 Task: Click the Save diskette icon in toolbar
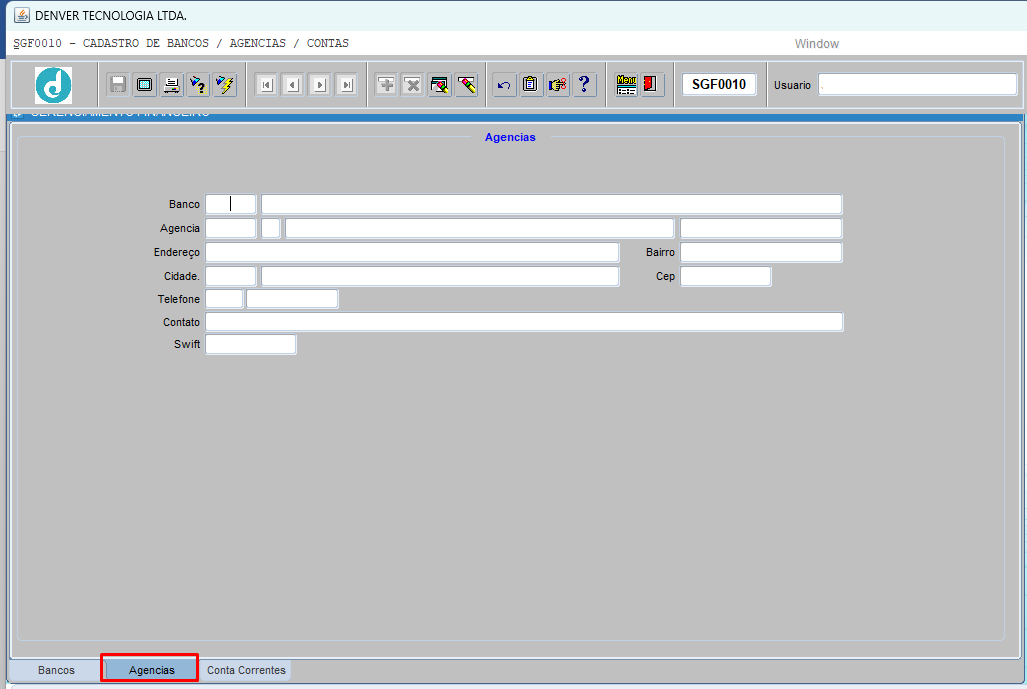(x=118, y=85)
